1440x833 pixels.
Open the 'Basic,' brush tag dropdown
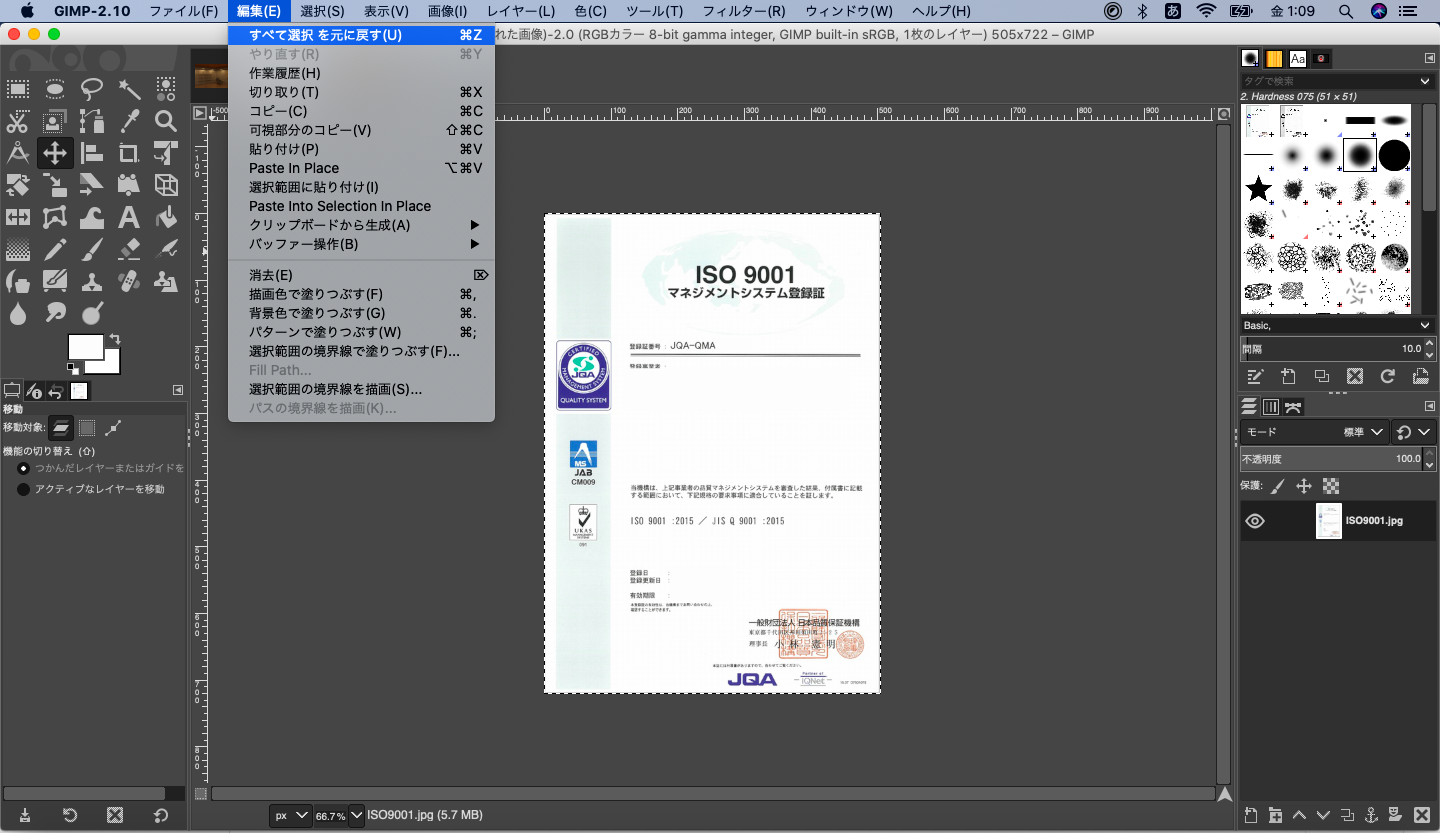(x=1425, y=326)
